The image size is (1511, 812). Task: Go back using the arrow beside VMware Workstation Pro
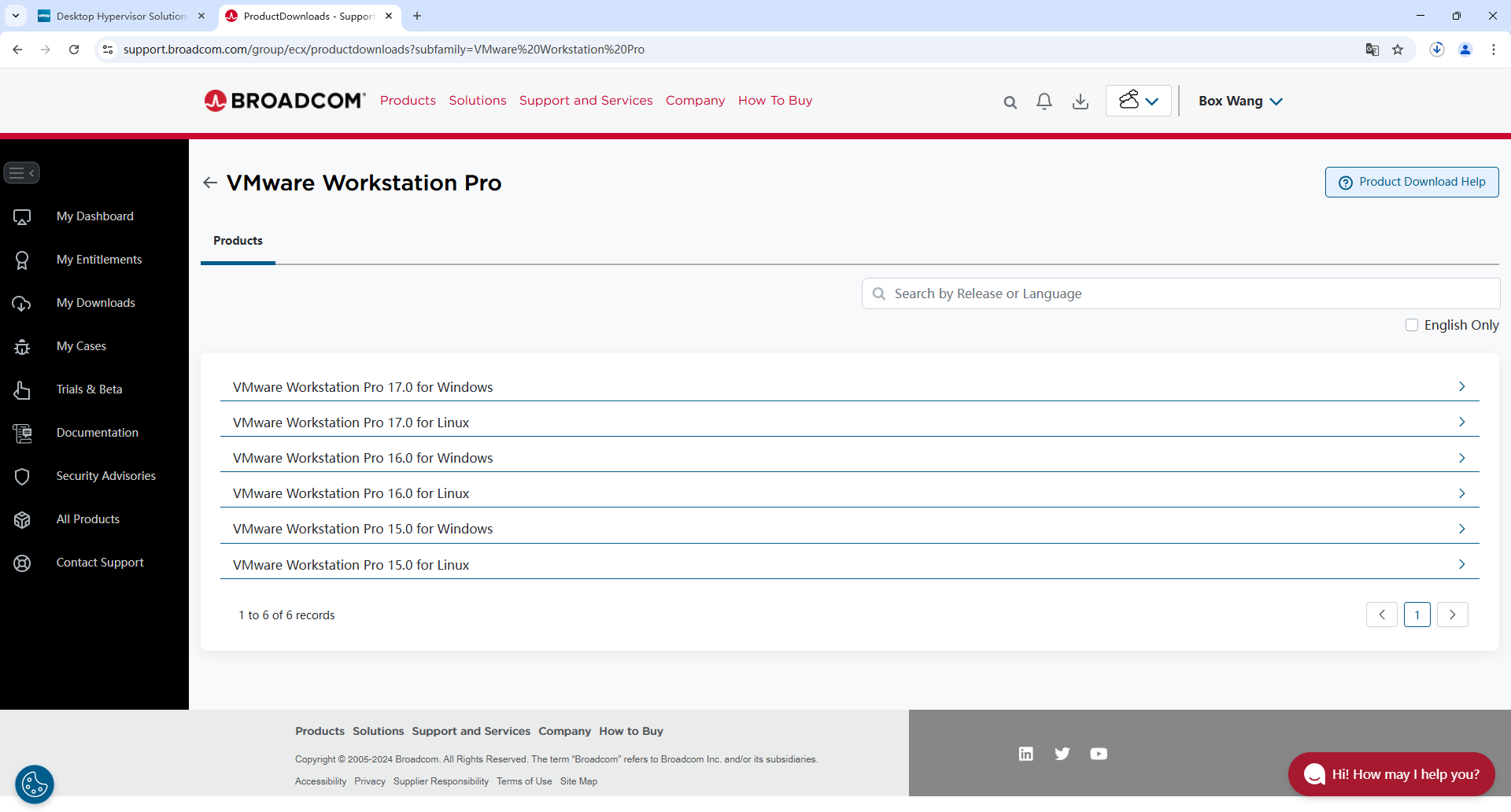click(210, 183)
